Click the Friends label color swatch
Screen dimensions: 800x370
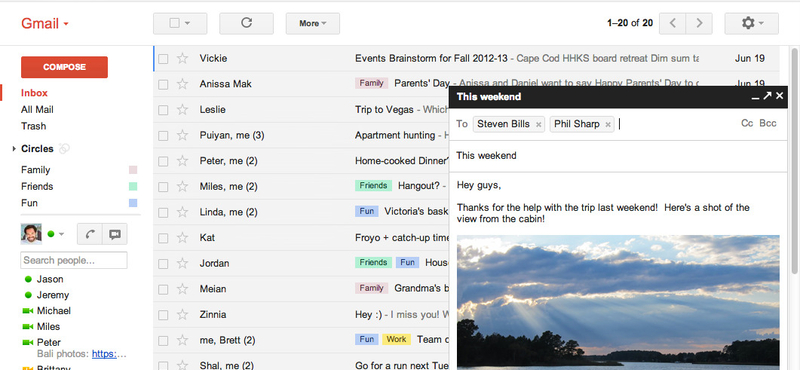[x=133, y=186]
